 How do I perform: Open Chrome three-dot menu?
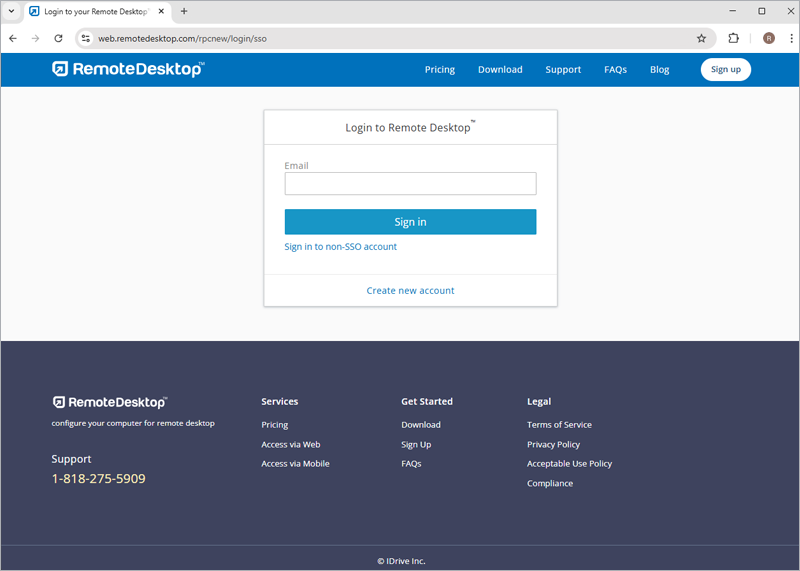[788, 39]
